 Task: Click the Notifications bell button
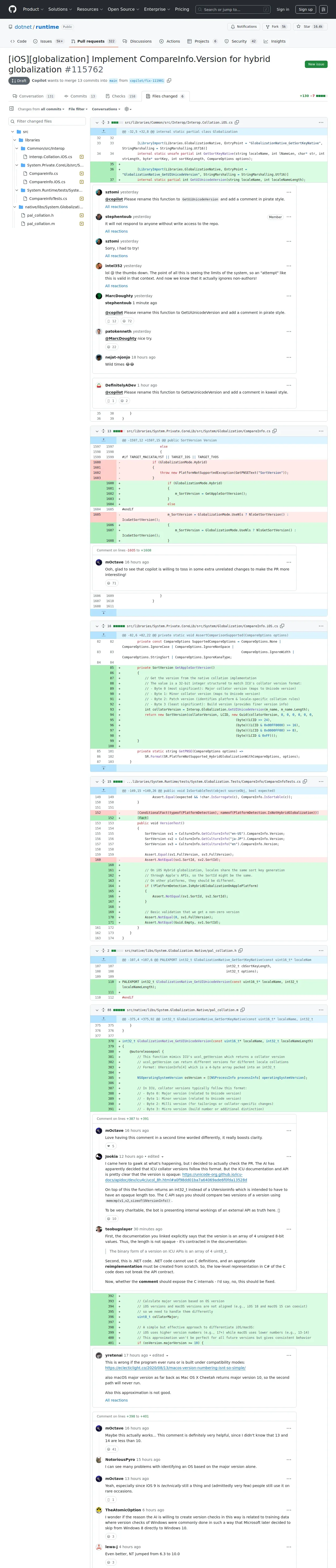(244, 27)
